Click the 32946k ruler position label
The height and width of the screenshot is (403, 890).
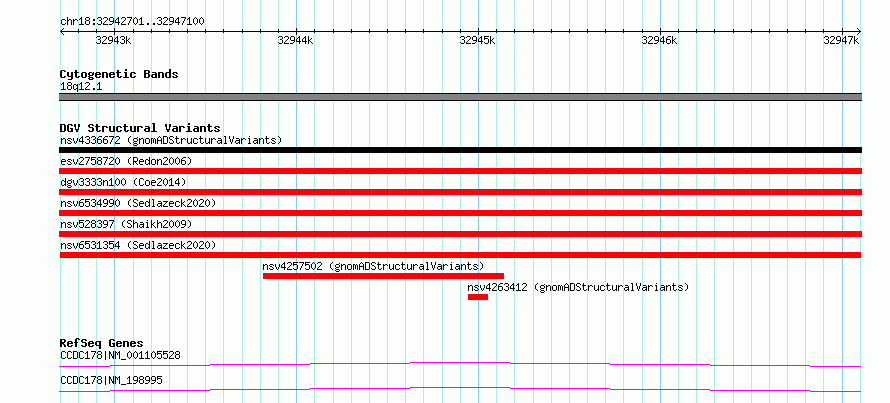coord(660,40)
